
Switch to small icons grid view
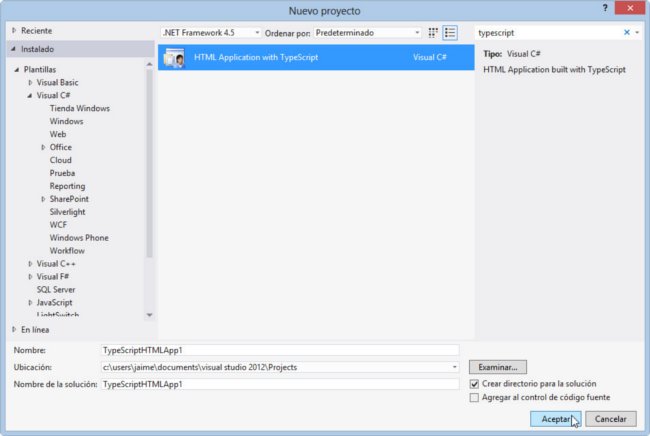[433, 33]
